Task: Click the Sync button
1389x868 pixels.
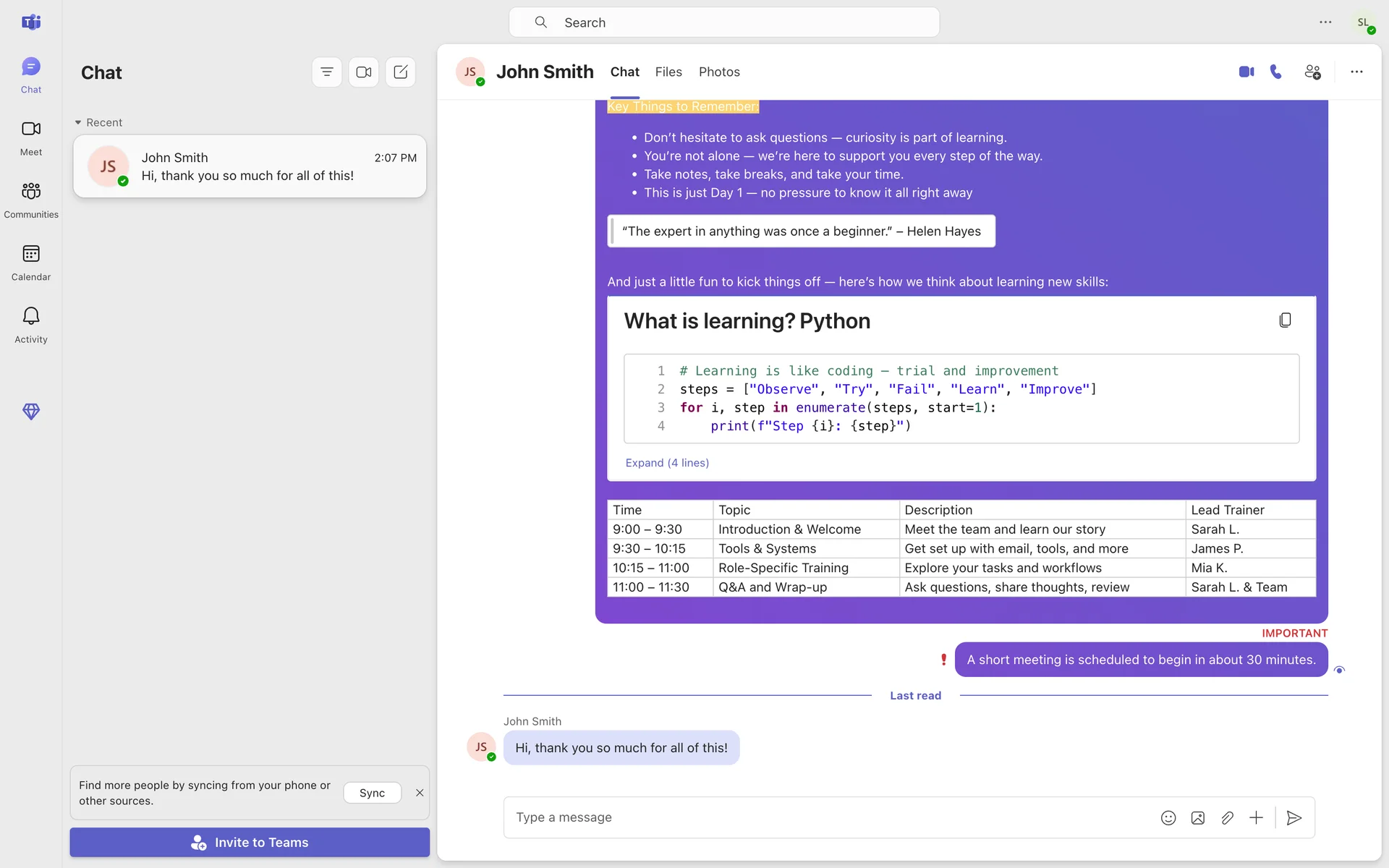Action: pyautogui.click(x=372, y=793)
